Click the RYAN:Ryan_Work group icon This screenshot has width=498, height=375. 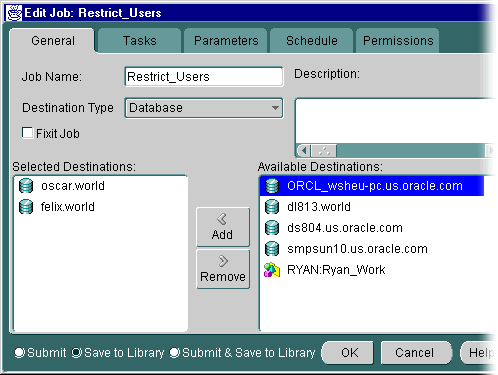272,270
